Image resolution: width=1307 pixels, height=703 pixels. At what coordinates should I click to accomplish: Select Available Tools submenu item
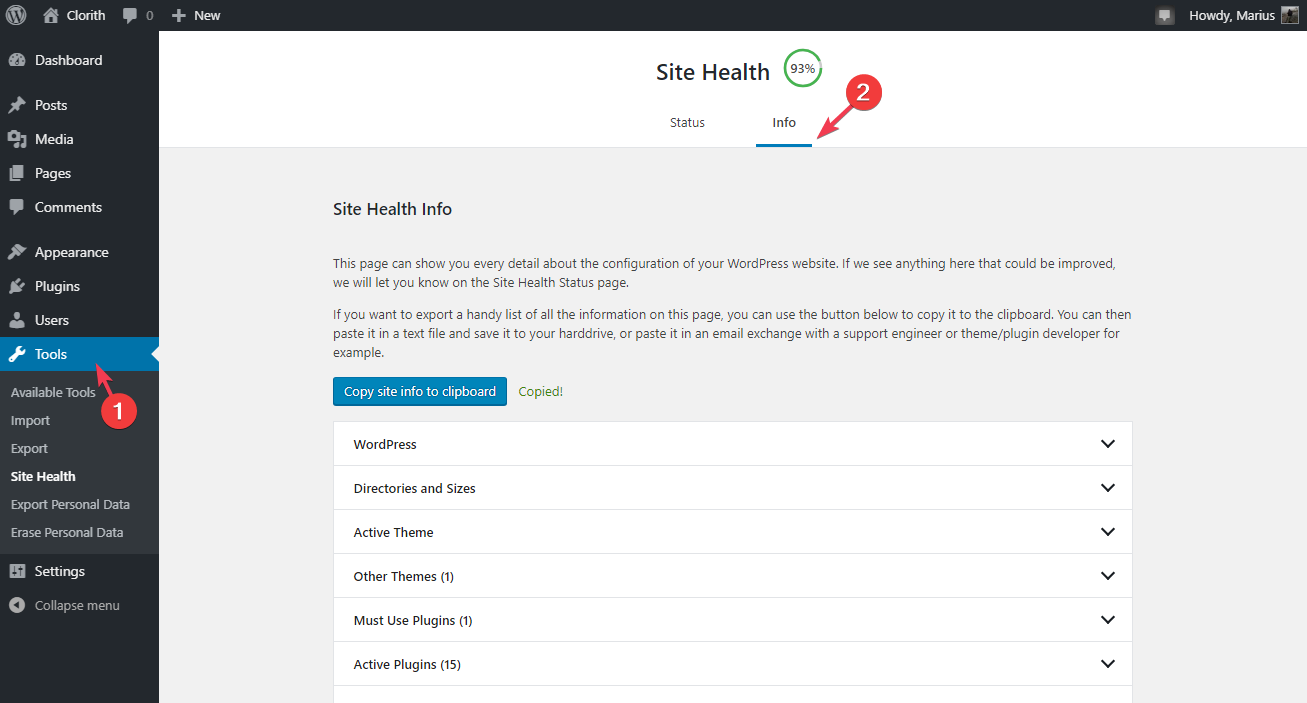53,392
